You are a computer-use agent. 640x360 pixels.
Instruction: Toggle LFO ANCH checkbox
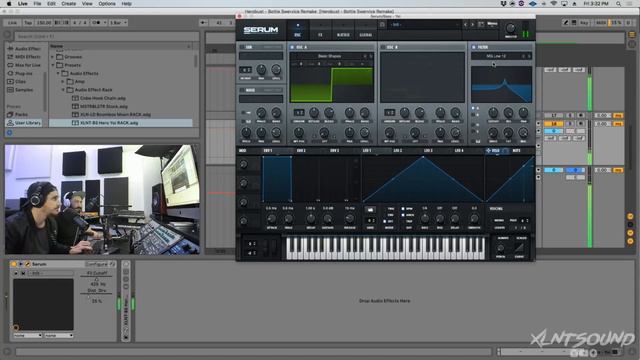tap(403, 215)
